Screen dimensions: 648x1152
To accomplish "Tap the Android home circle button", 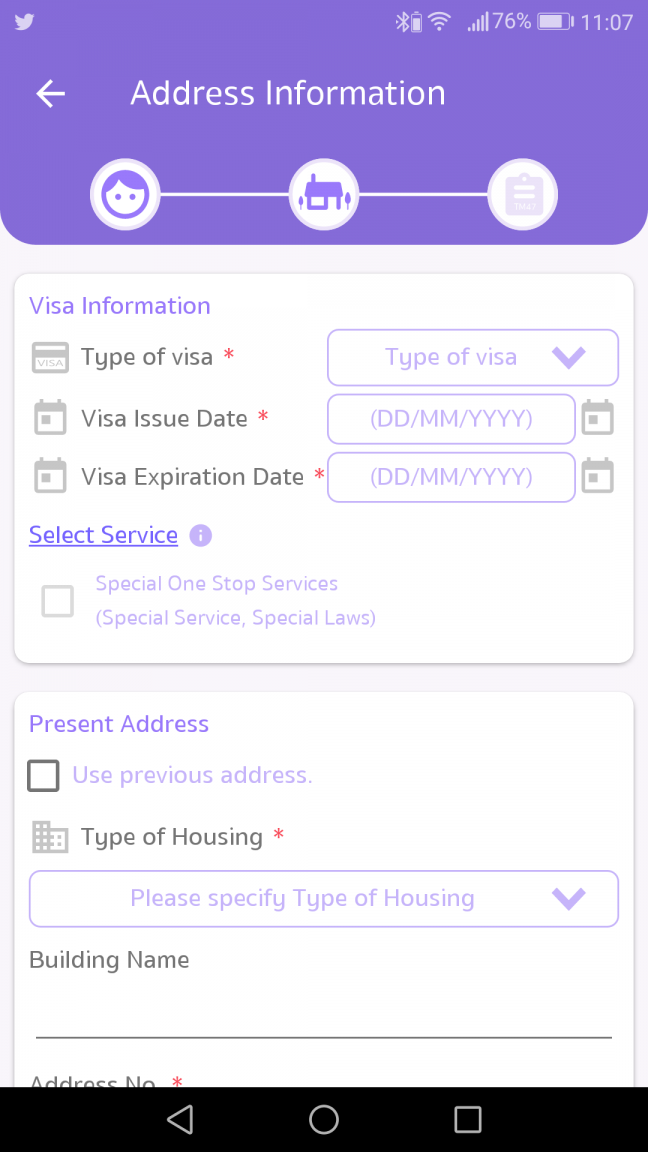I will point(324,1120).
